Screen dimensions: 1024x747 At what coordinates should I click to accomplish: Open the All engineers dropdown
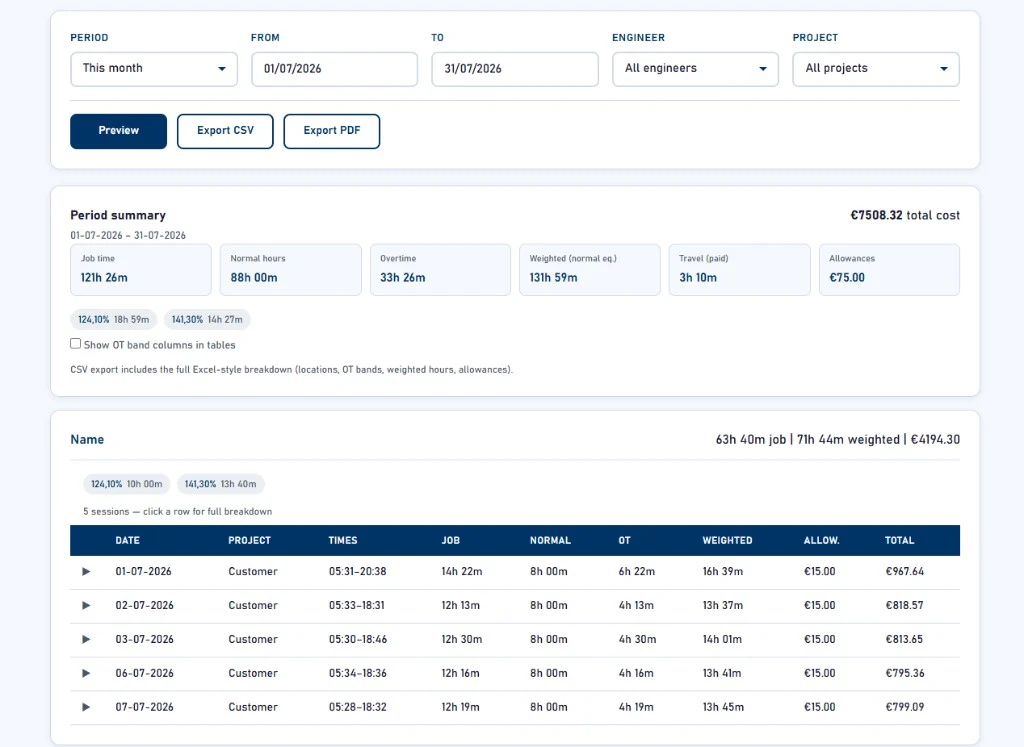696,69
